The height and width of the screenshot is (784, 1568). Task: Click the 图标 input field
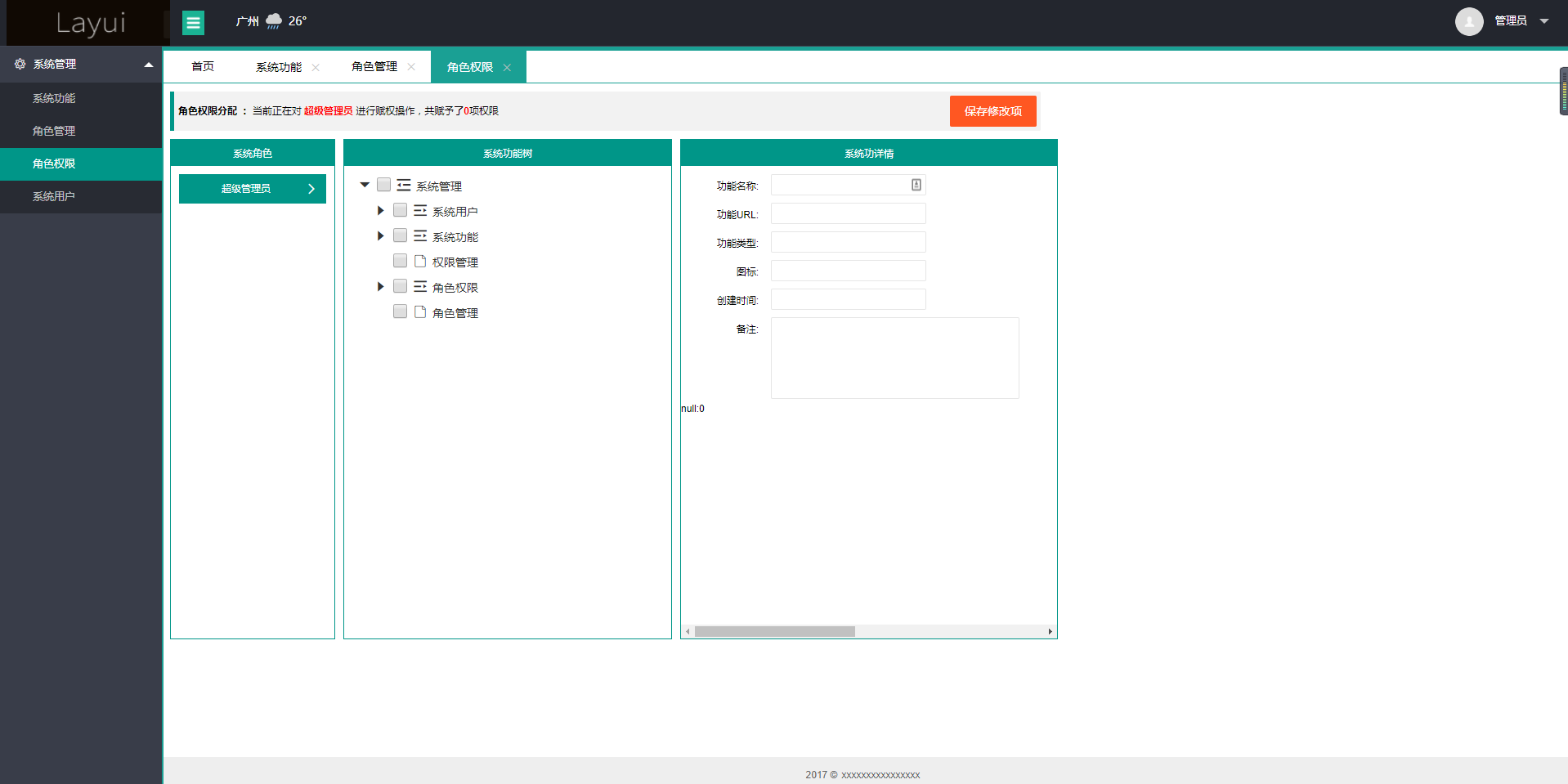coord(848,271)
